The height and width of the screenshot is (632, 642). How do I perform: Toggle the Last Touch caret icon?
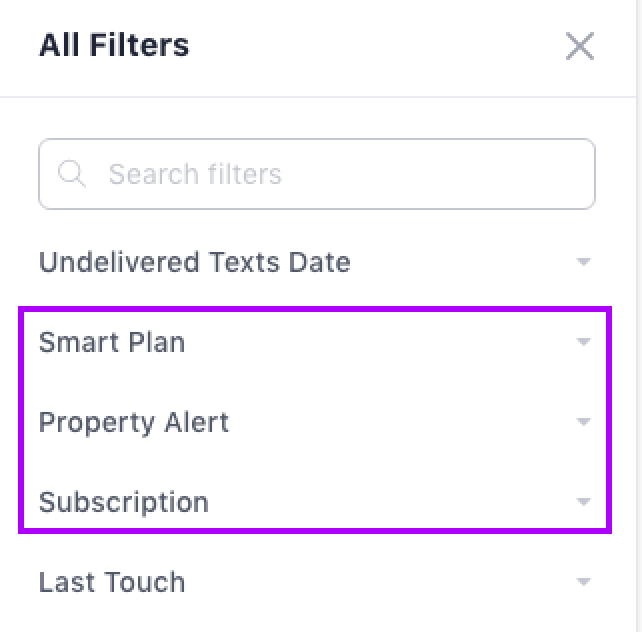point(584,582)
